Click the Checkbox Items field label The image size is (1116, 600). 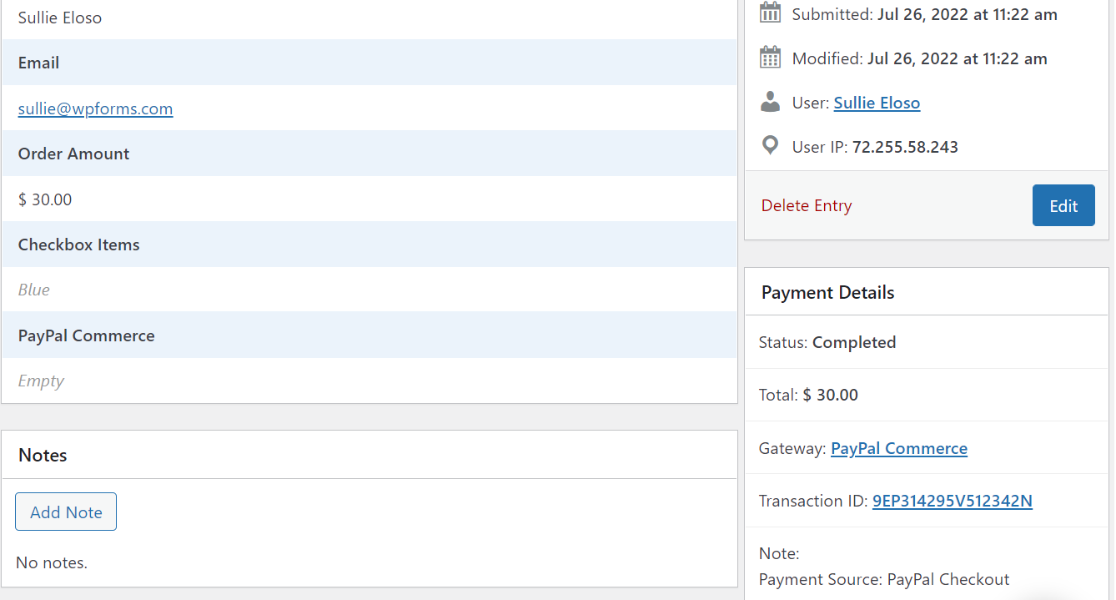point(78,244)
